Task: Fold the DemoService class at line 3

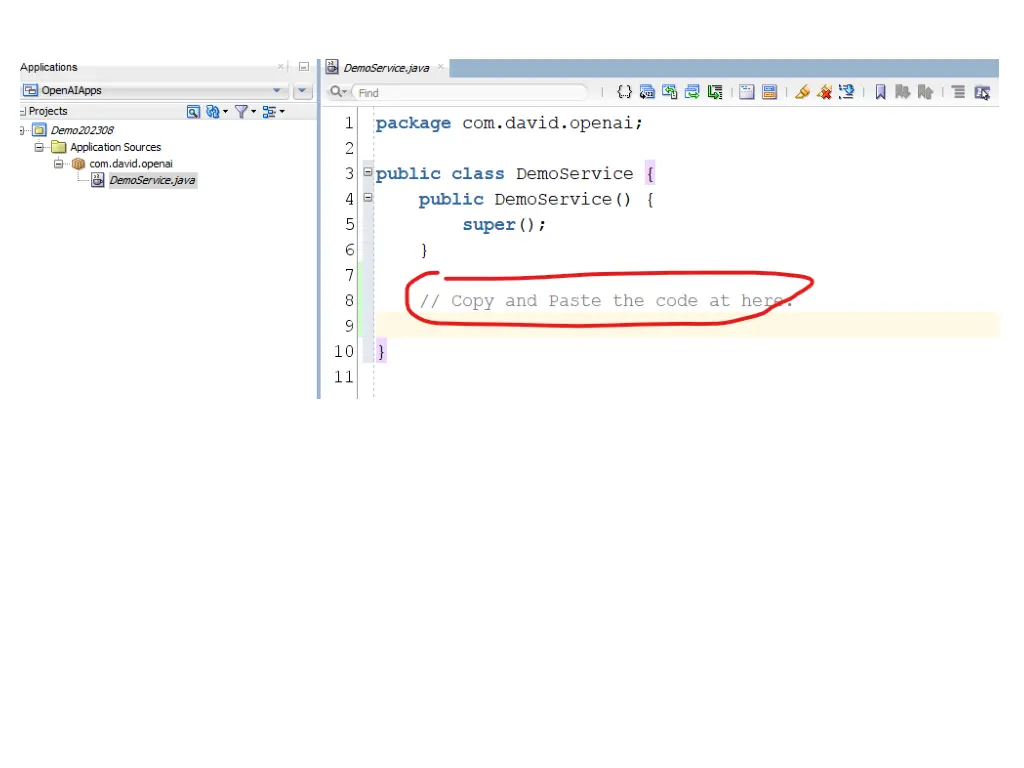Action: click(x=367, y=173)
